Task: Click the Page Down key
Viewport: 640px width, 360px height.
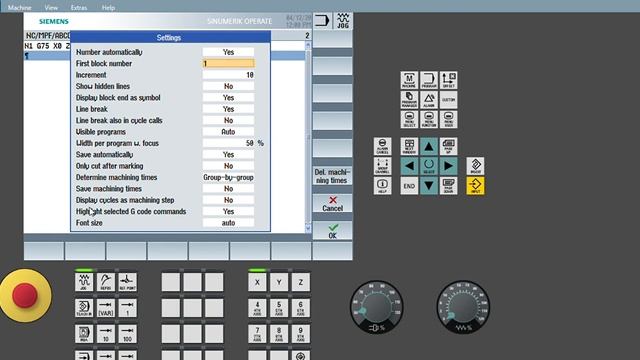Action: pyautogui.click(x=449, y=186)
